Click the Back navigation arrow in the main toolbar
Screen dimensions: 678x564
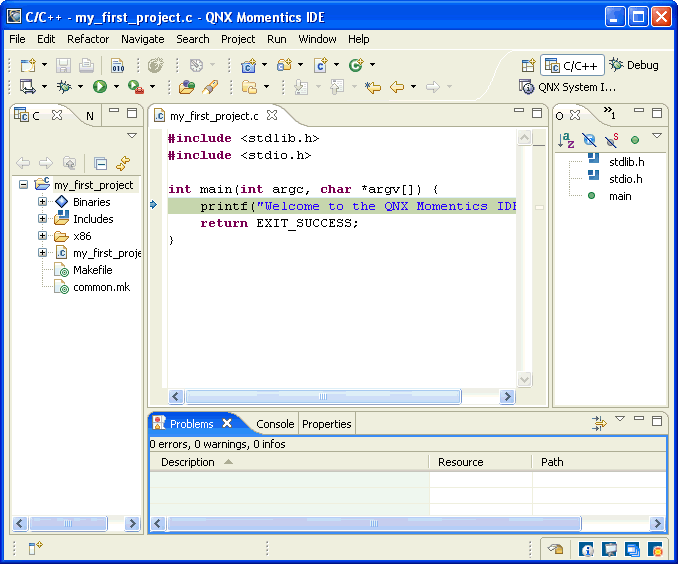pos(397,87)
